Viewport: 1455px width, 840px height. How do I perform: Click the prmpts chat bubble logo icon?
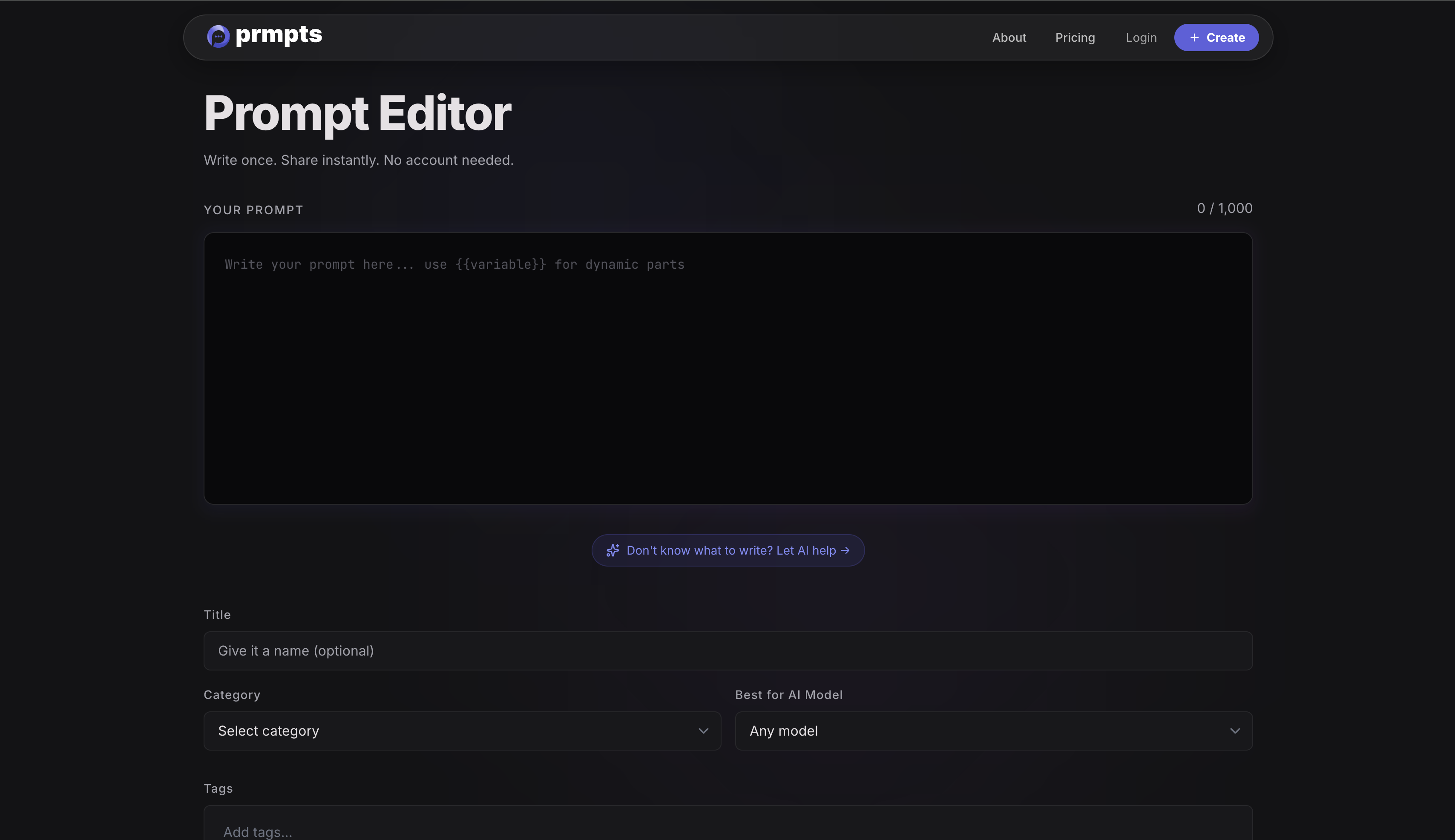tap(218, 36)
